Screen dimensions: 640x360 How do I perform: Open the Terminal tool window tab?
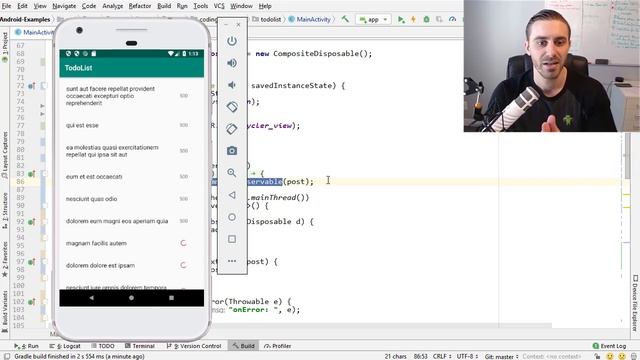click(x=140, y=346)
